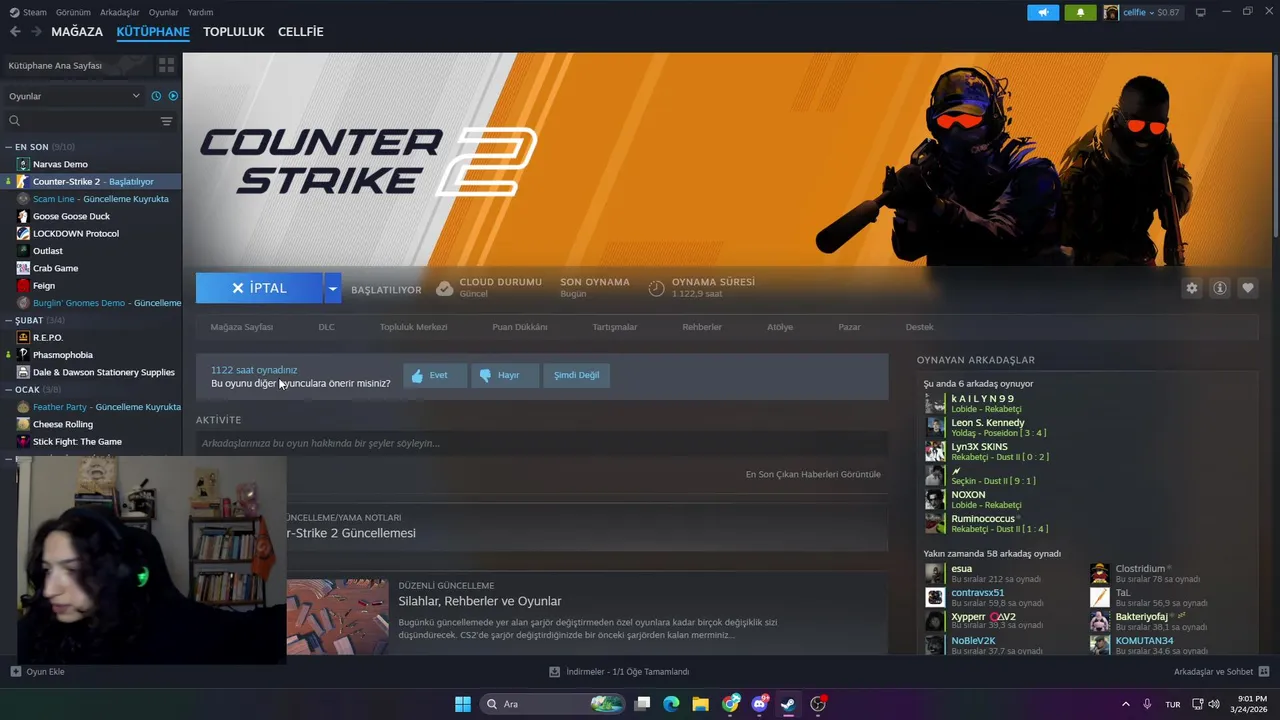
Task: Open the Puan Dükkânı link
Action: 519,327
